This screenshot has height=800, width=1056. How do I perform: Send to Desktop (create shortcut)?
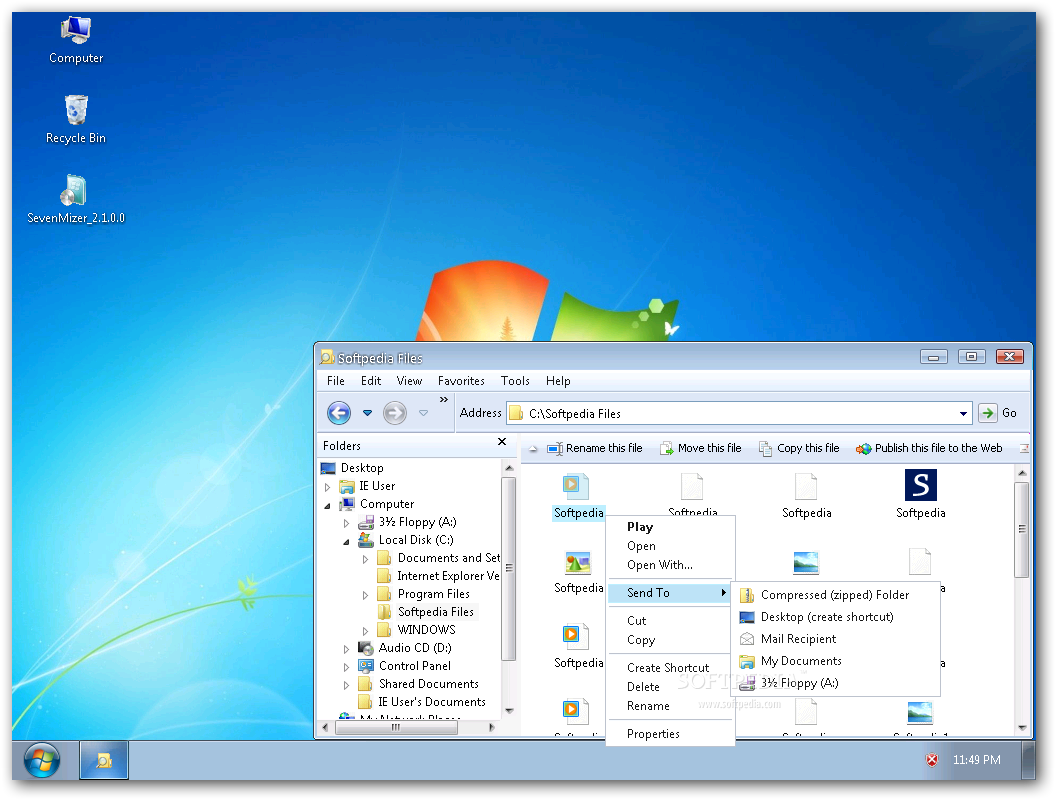(834, 618)
